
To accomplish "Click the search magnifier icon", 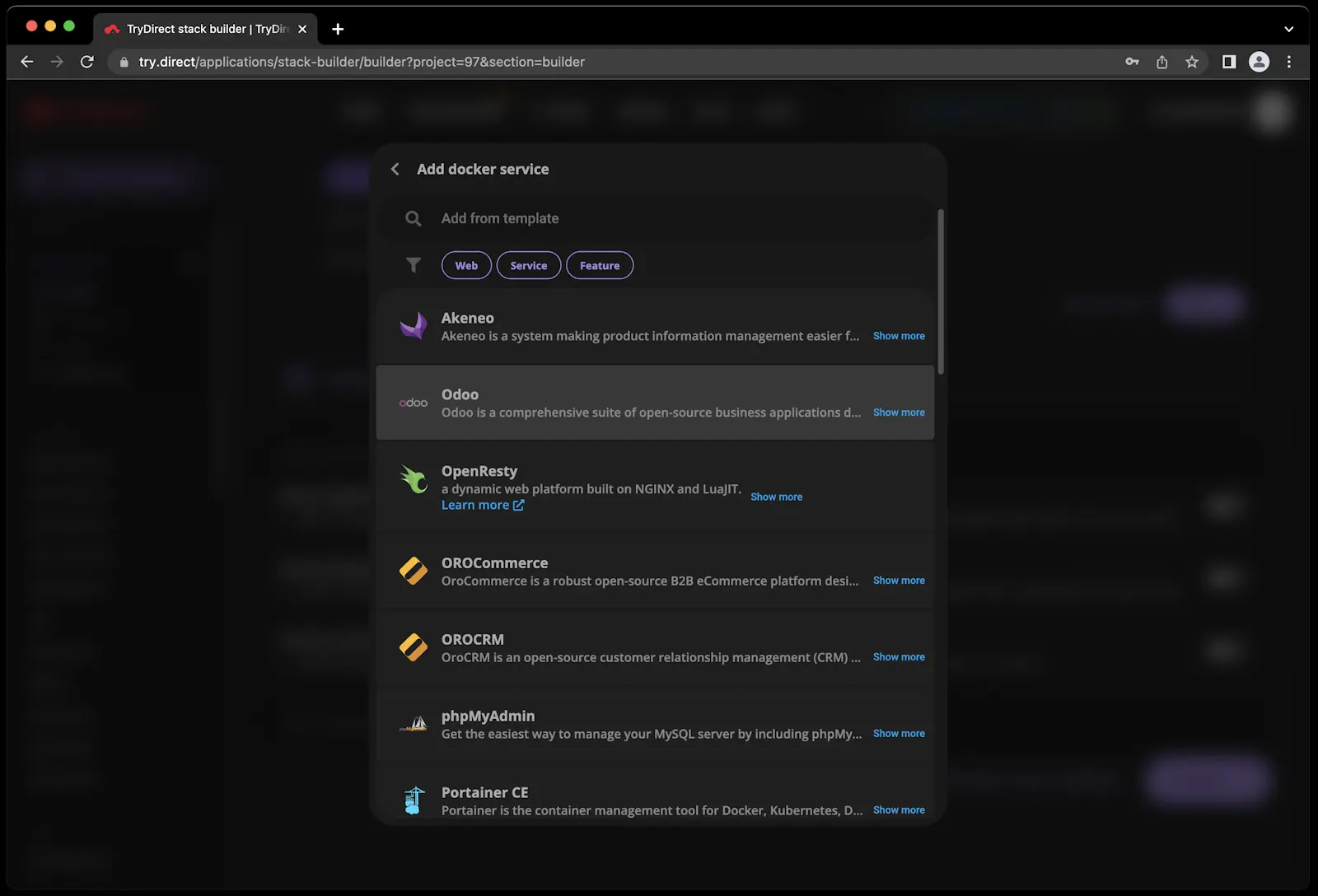I will coord(414,218).
